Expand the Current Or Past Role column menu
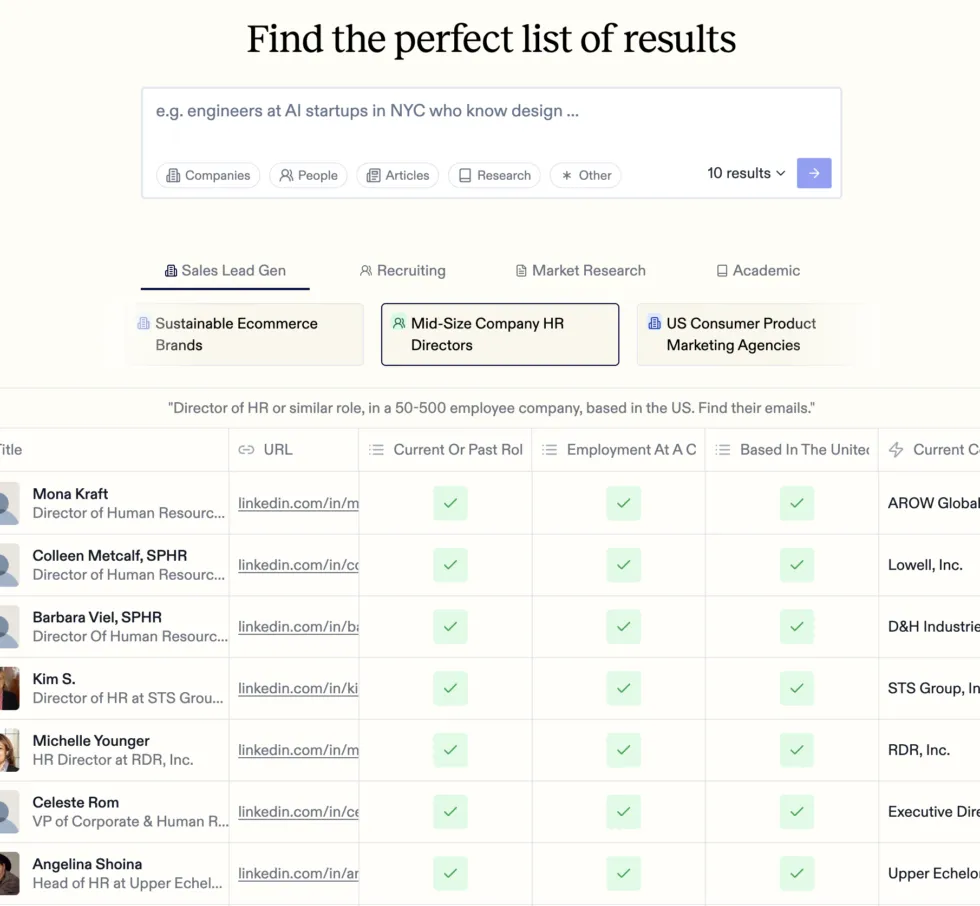 pos(377,449)
